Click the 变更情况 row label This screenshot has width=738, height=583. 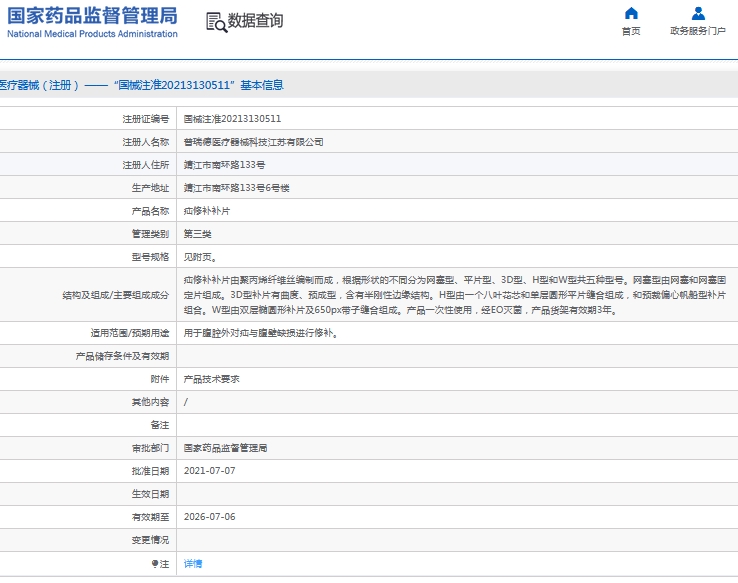(150, 540)
